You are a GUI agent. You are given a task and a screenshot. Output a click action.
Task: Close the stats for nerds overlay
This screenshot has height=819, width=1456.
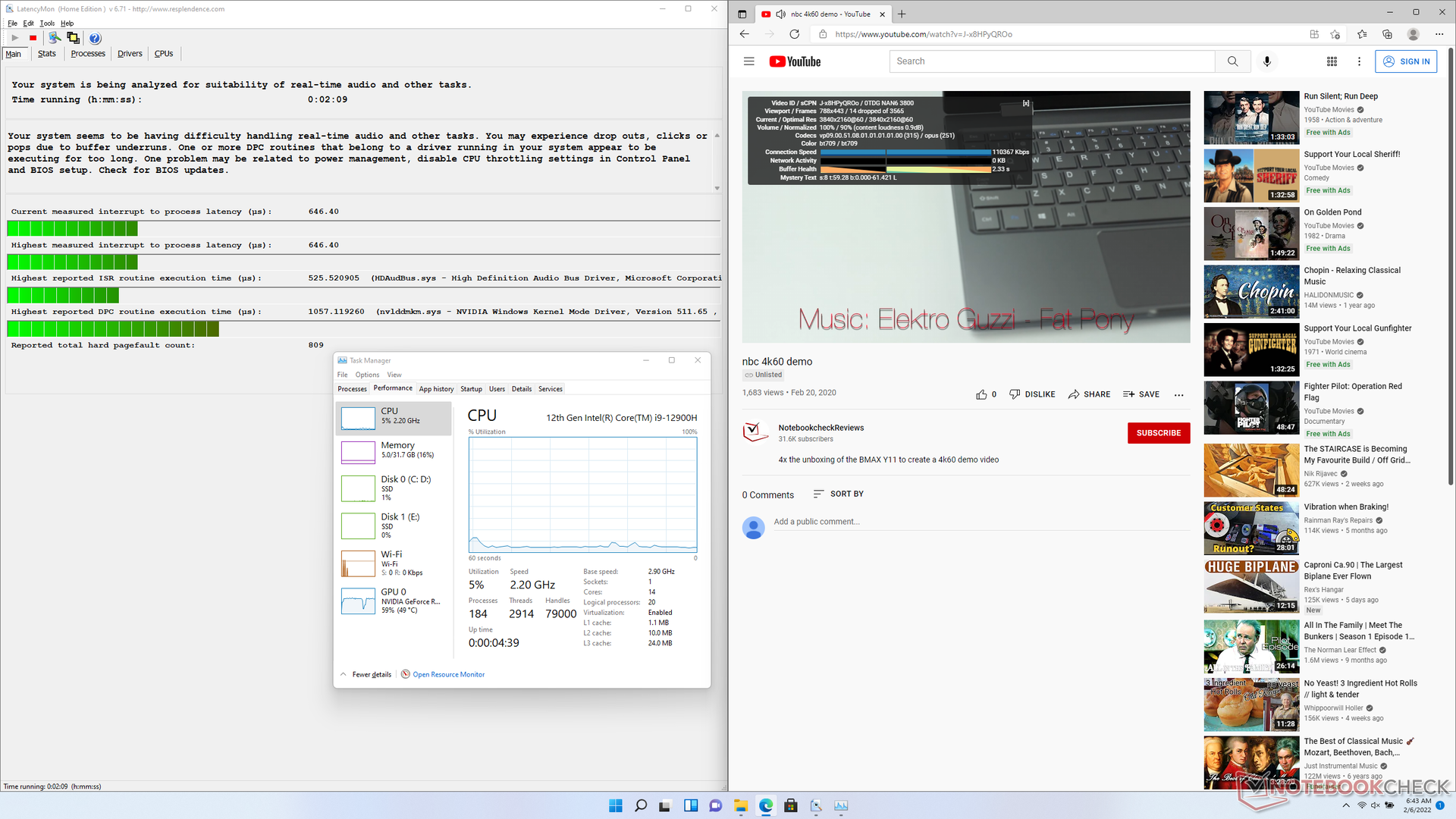coord(1026,103)
